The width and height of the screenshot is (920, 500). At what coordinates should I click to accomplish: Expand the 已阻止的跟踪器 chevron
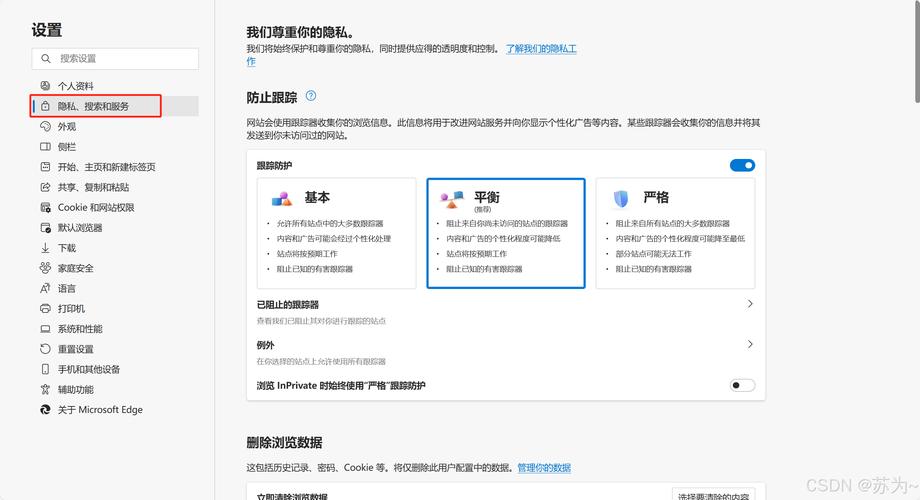pos(750,304)
